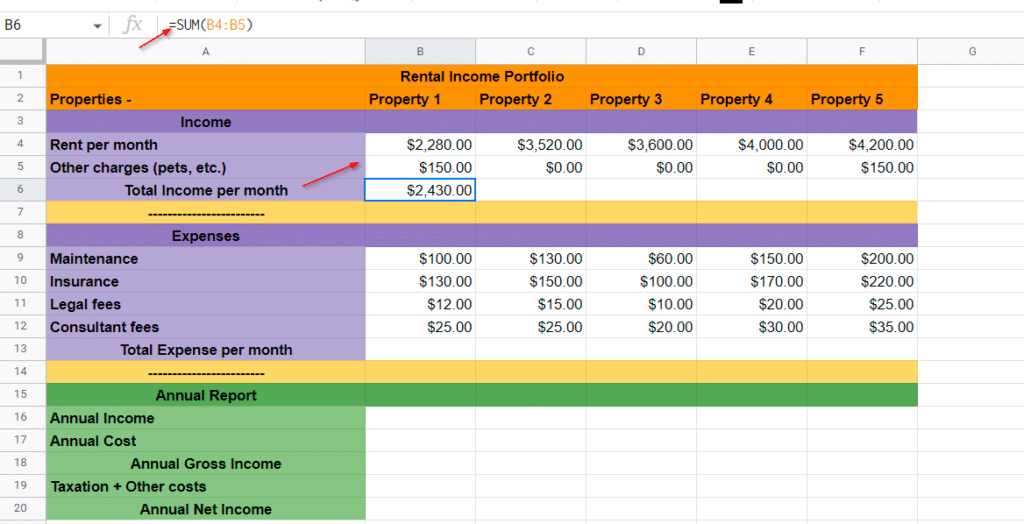
Task: Click the fx function icon
Action: [x=132, y=25]
